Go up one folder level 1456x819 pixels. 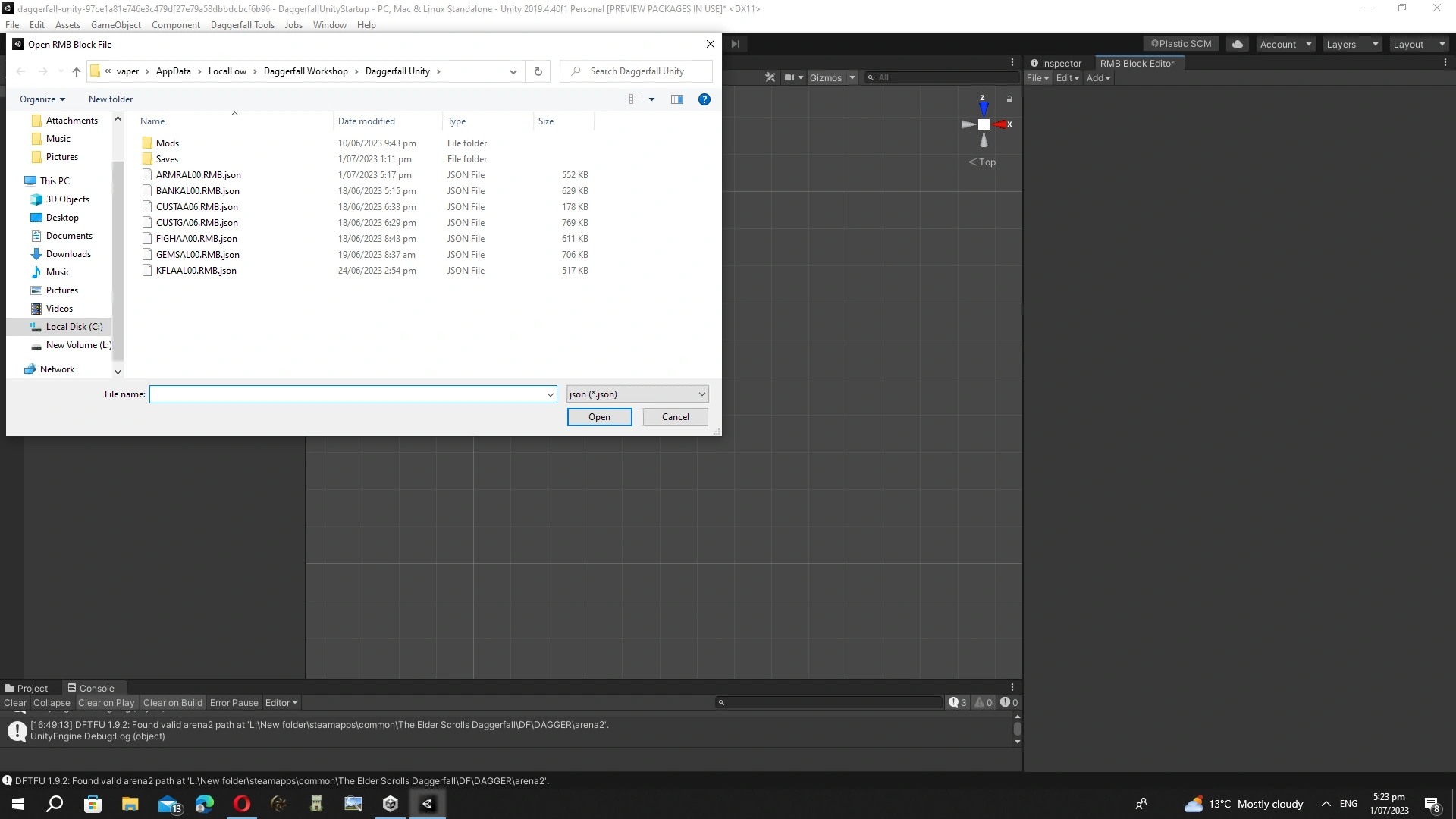pyautogui.click(x=76, y=71)
